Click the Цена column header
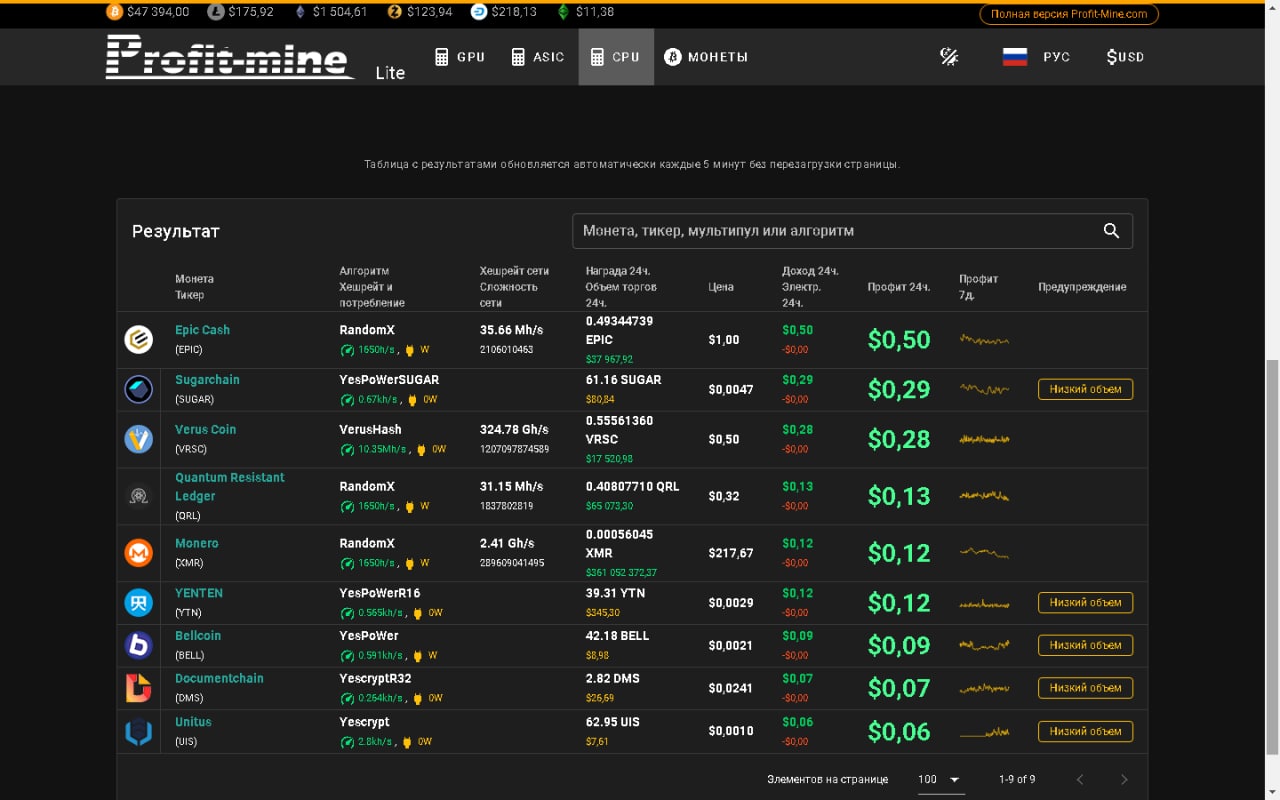This screenshot has width=1280, height=800. pyautogui.click(x=720, y=287)
